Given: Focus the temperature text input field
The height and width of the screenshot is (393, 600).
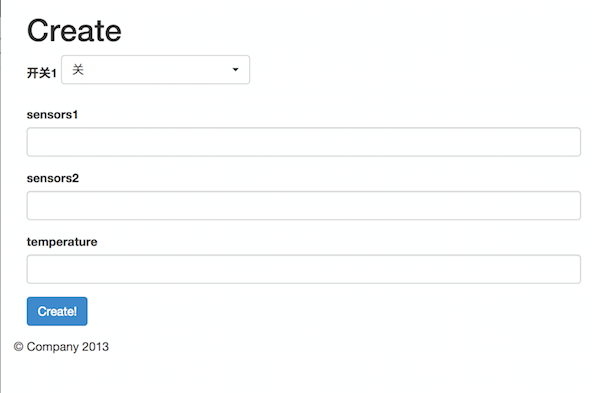Looking at the screenshot, I should click(303, 269).
